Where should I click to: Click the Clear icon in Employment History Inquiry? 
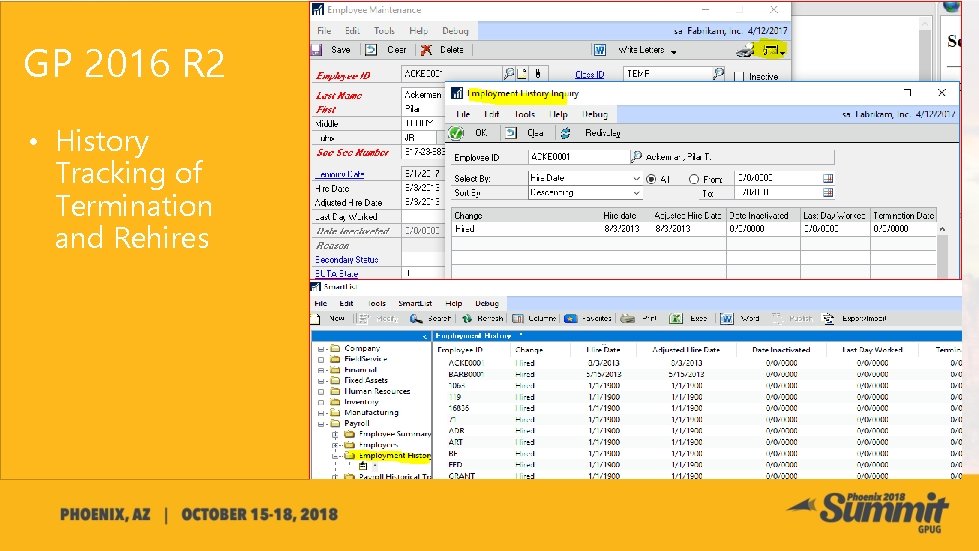511,133
